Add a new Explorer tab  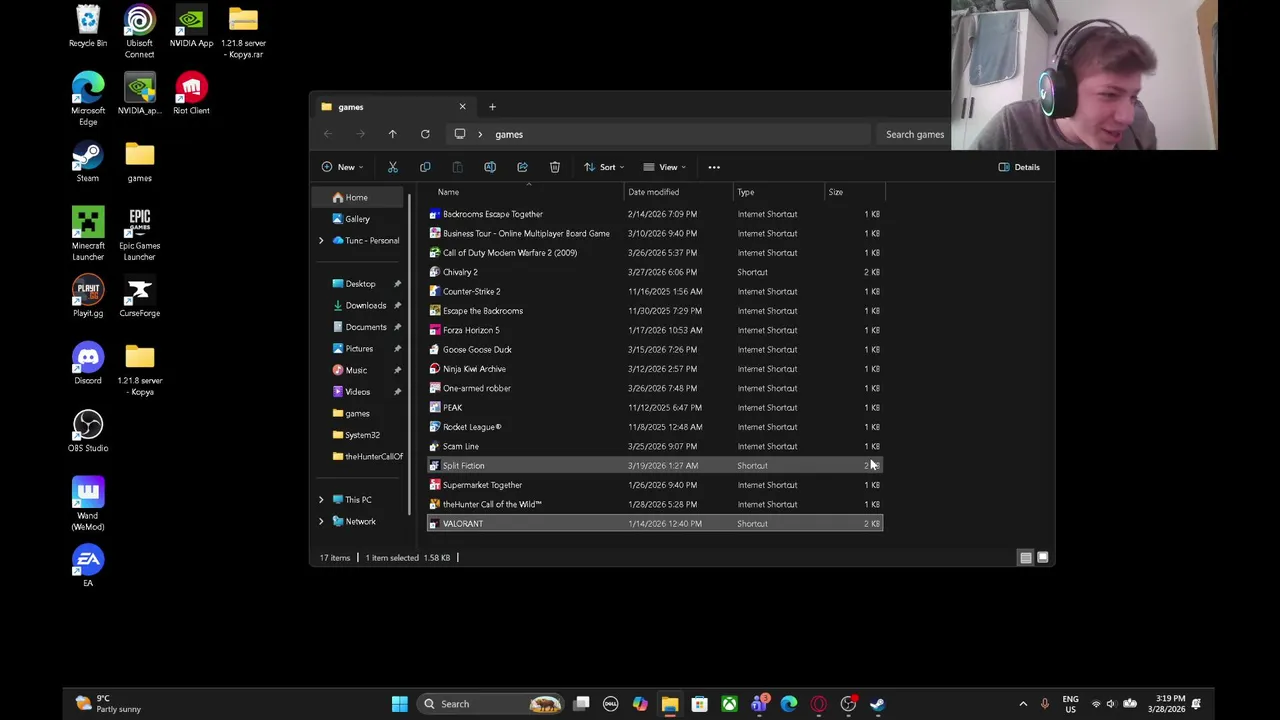point(492,107)
